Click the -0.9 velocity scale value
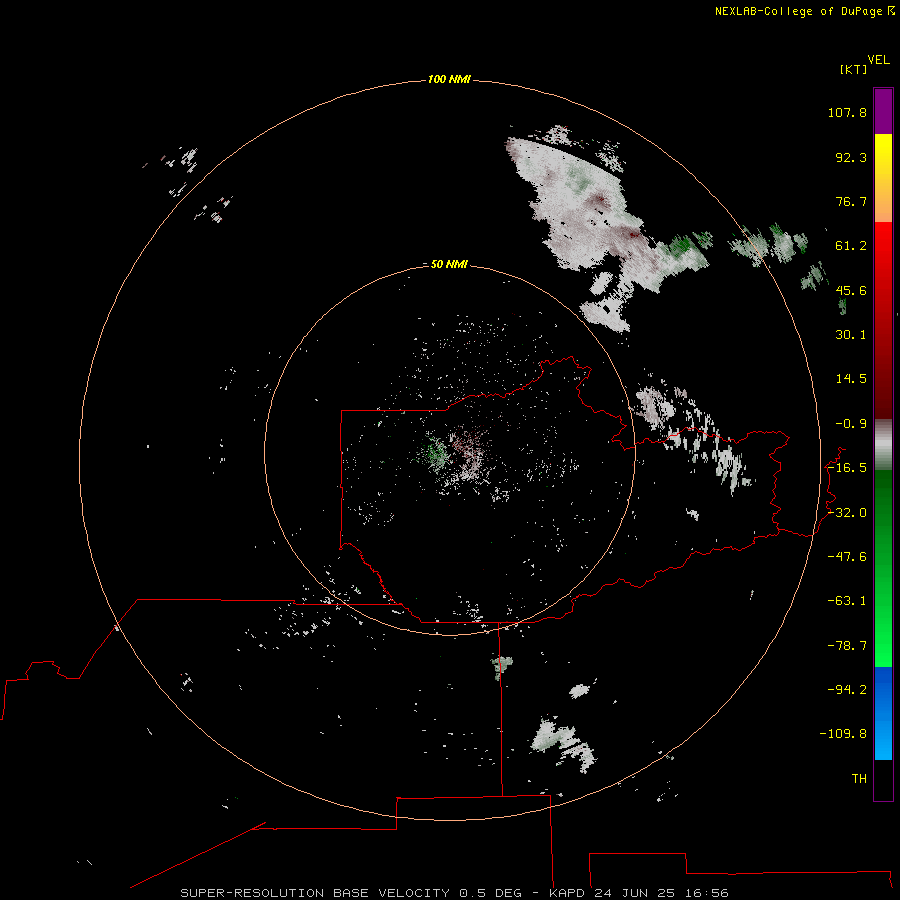Screen dimensions: 900x900 click(851, 424)
